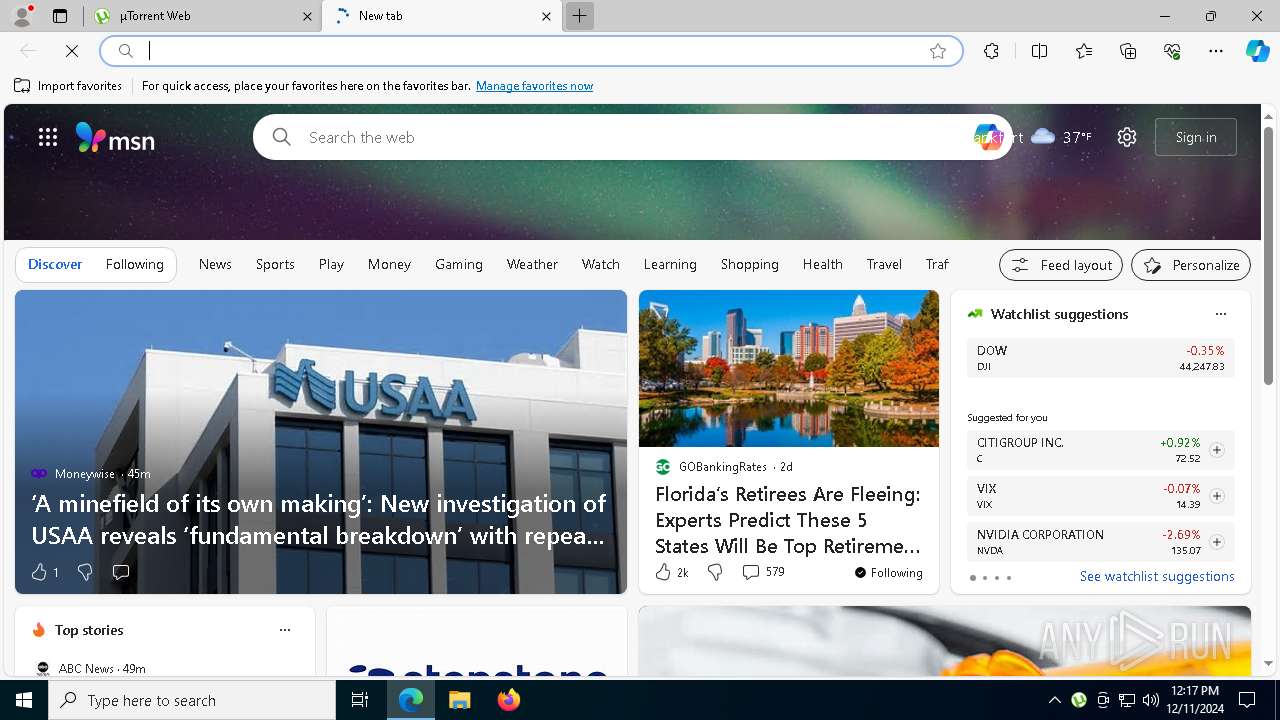This screenshot has width=1280, height=720.
Task: Open Edge Settings and more menu
Action: point(1216,51)
